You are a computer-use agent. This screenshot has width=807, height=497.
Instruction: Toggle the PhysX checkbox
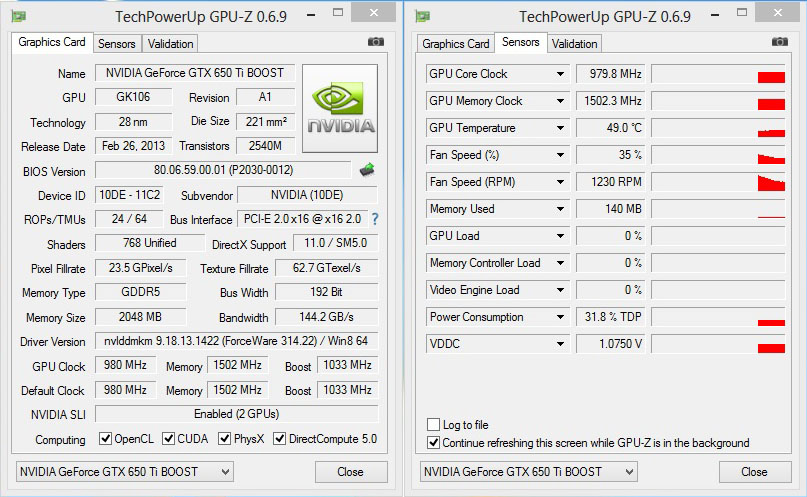[x=225, y=439]
